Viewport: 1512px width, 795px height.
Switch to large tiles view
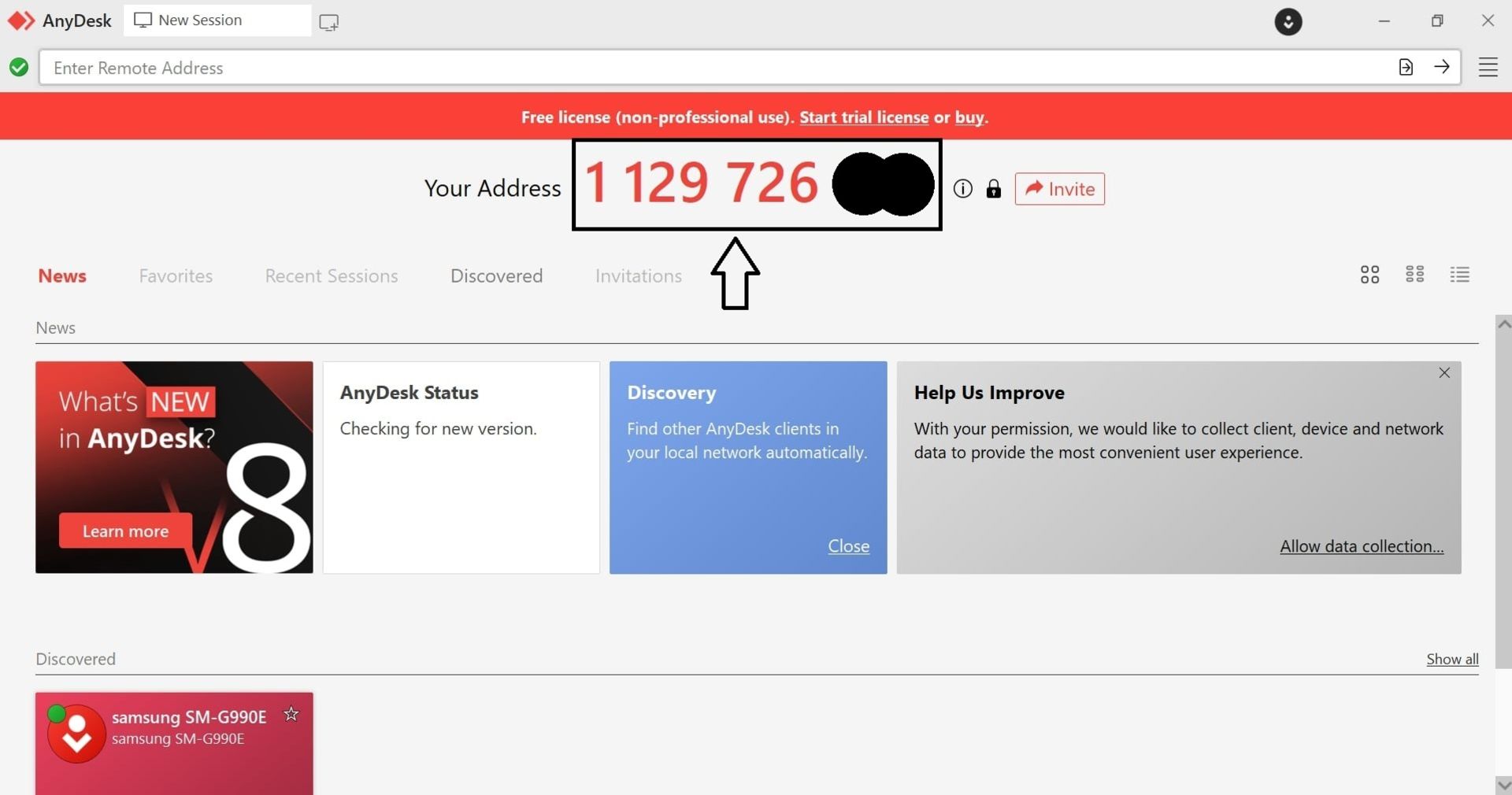coord(1369,275)
